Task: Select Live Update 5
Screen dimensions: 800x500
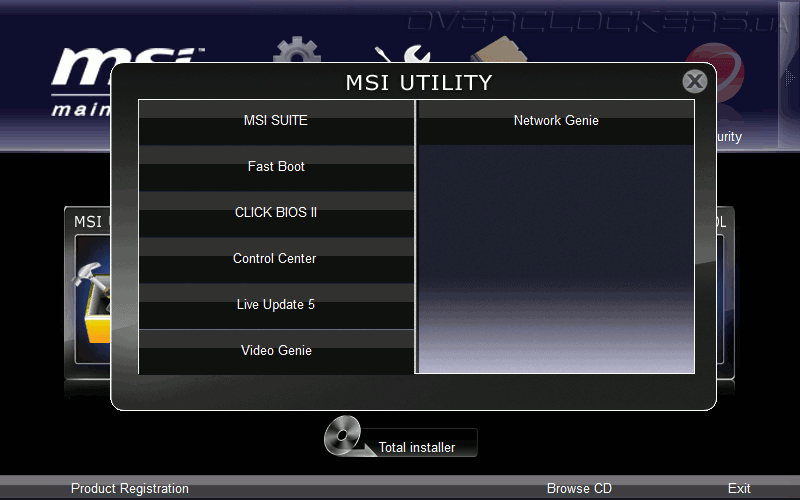Action: click(276, 306)
